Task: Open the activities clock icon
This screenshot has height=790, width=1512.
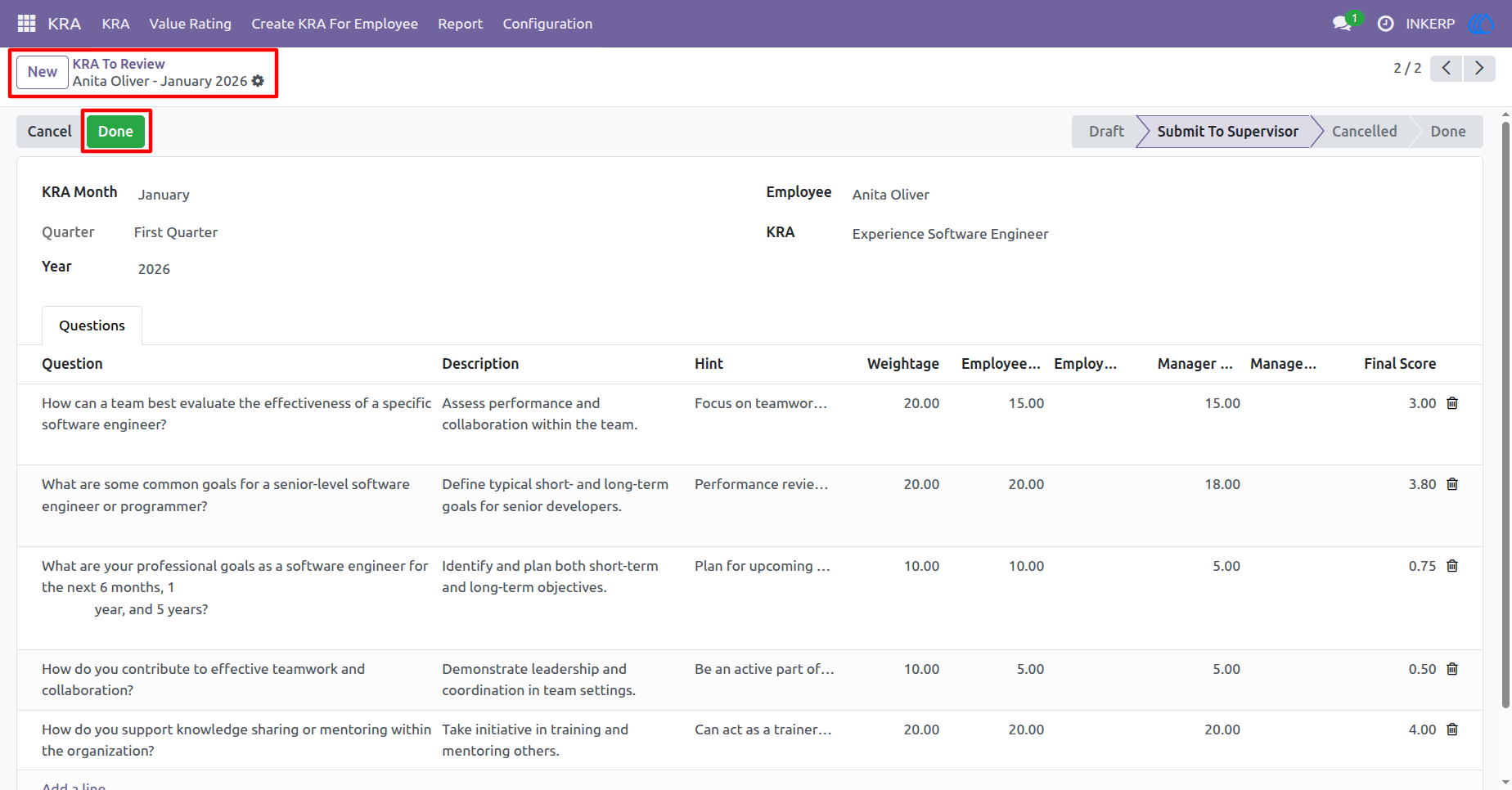Action: coord(1385,24)
